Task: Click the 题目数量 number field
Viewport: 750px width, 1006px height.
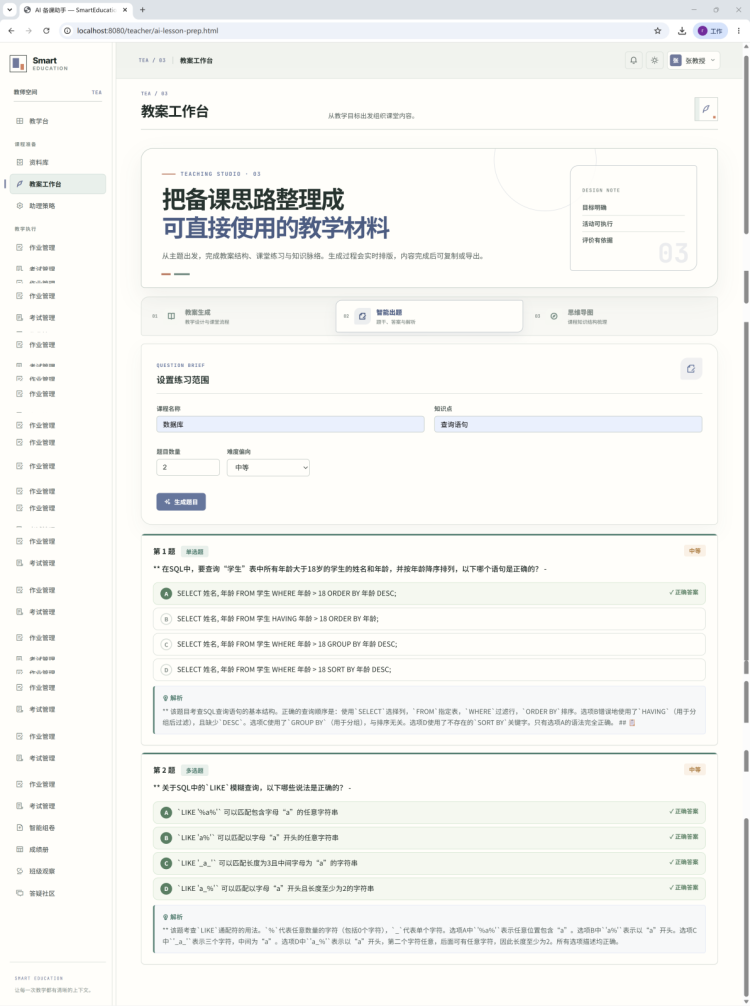Action: pos(188,467)
